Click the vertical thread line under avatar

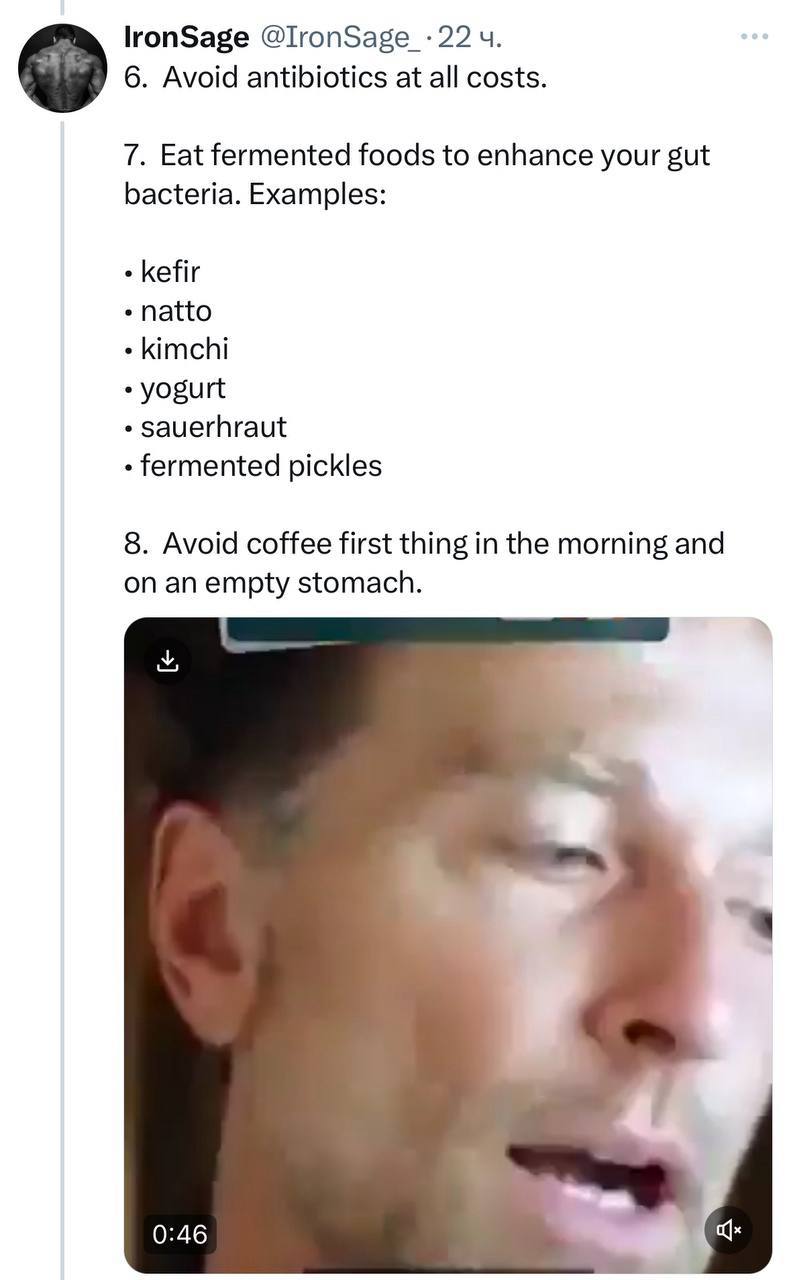62,600
